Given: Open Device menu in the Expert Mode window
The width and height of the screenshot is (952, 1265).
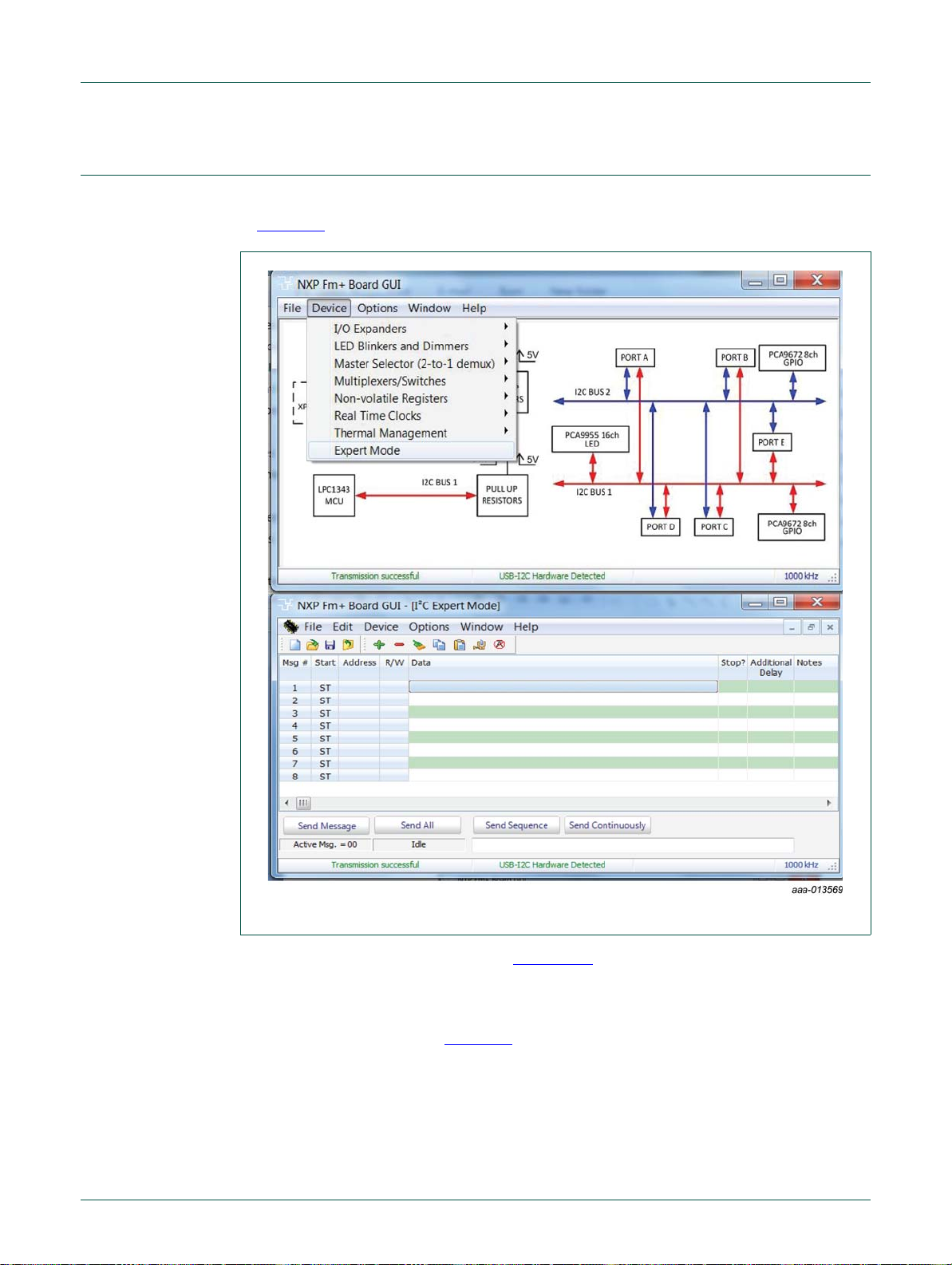Looking at the screenshot, I should point(381,627).
